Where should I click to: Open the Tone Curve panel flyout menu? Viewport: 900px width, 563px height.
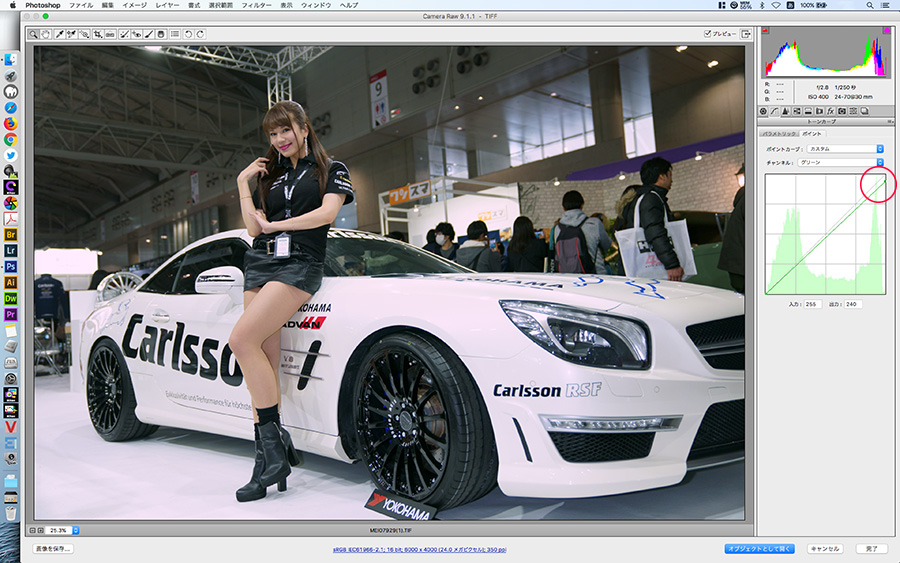point(890,122)
